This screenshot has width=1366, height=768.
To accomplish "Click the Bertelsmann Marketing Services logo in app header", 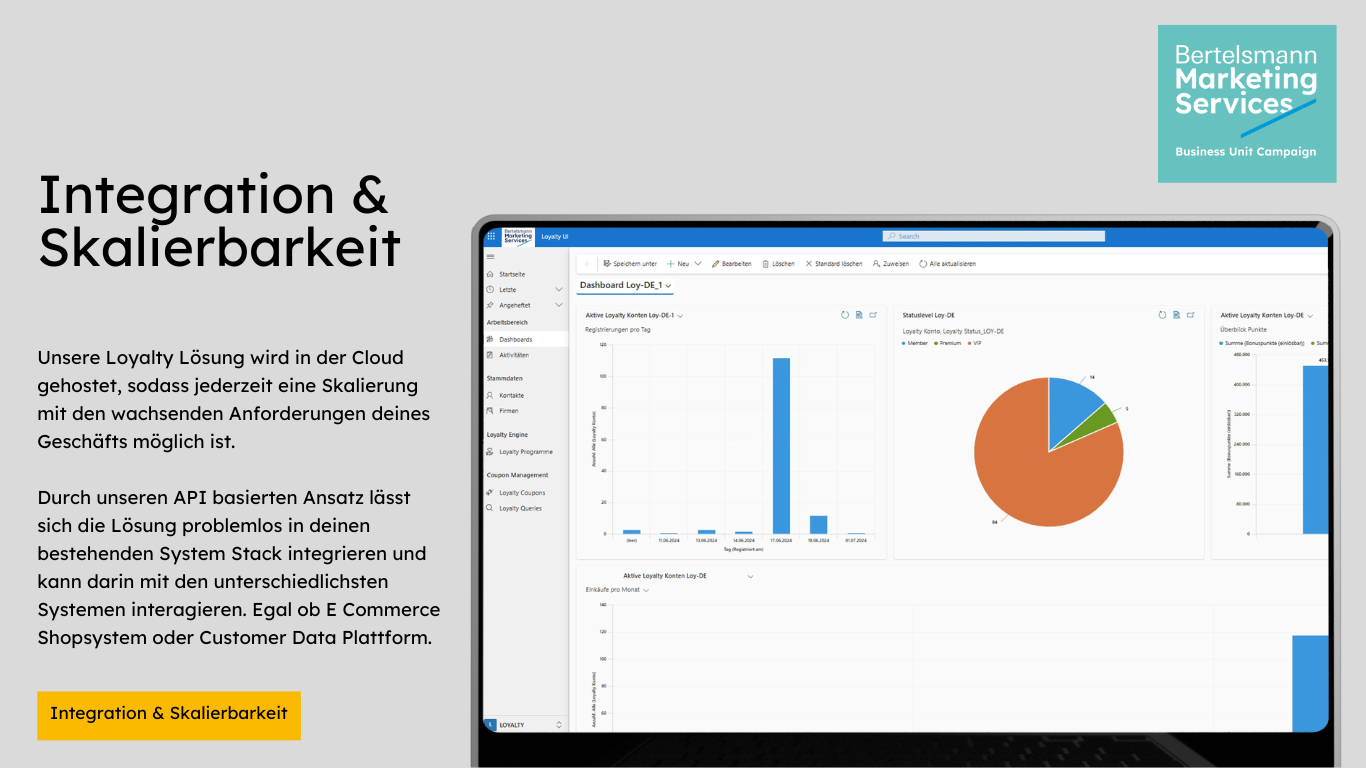I will [518, 236].
